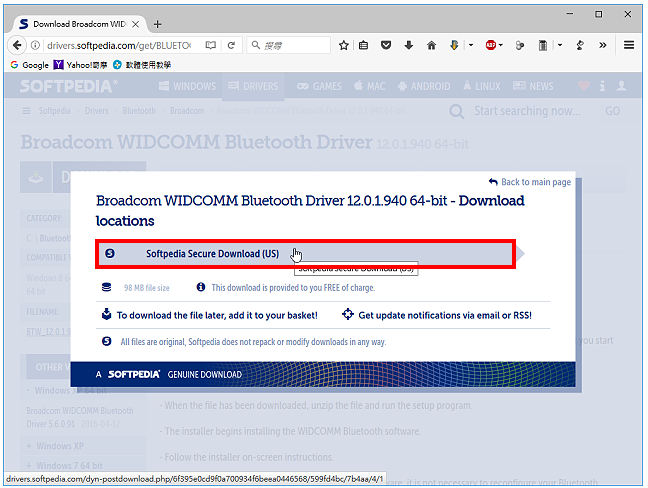Click the orange download helper extension icon
Screen dimensions: 648x488
click(x=454, y=45)
